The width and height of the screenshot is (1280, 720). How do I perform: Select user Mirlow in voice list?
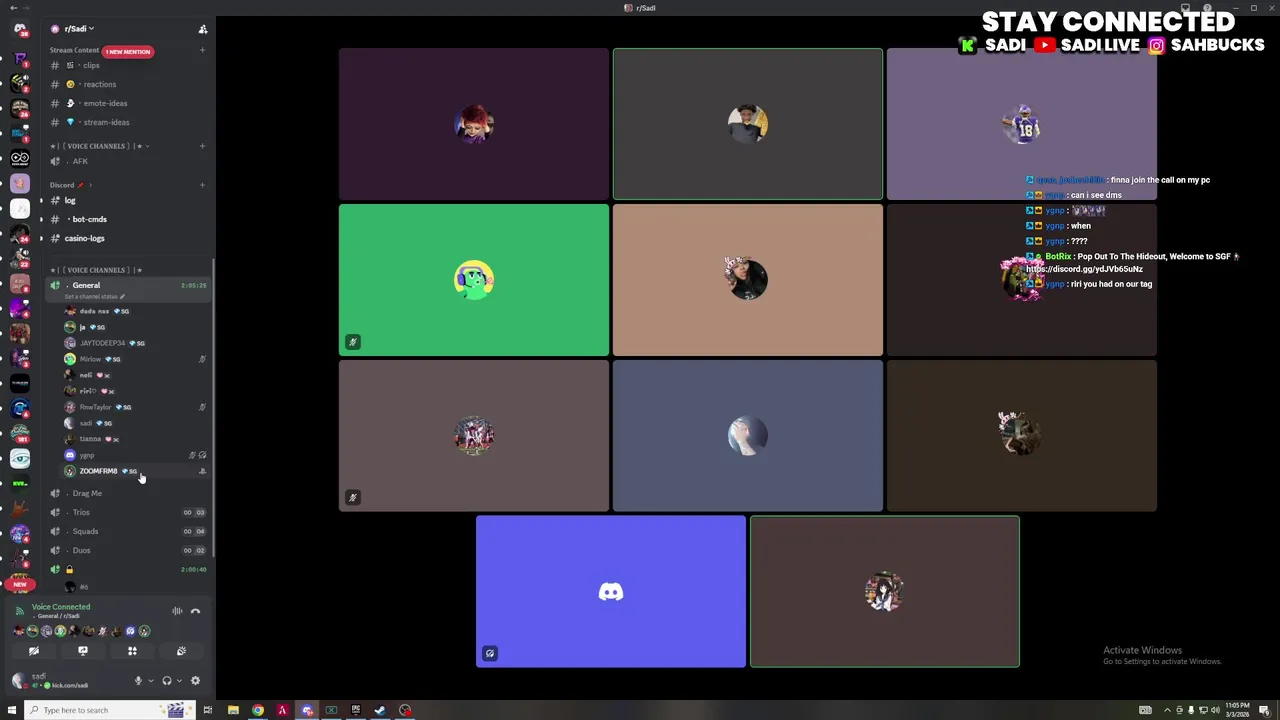135,359
